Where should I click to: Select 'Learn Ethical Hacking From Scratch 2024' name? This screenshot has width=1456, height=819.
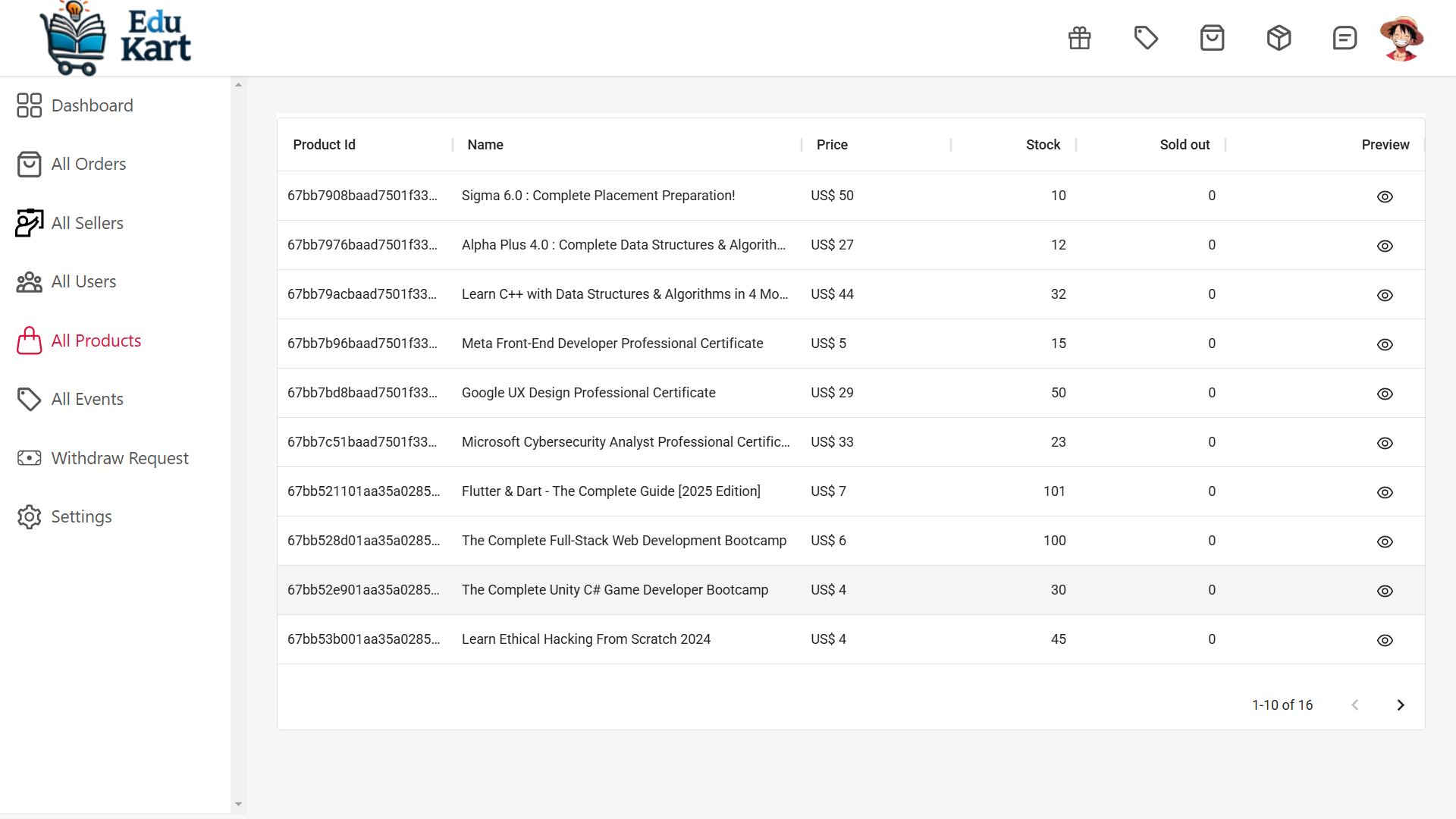[586, 639]
